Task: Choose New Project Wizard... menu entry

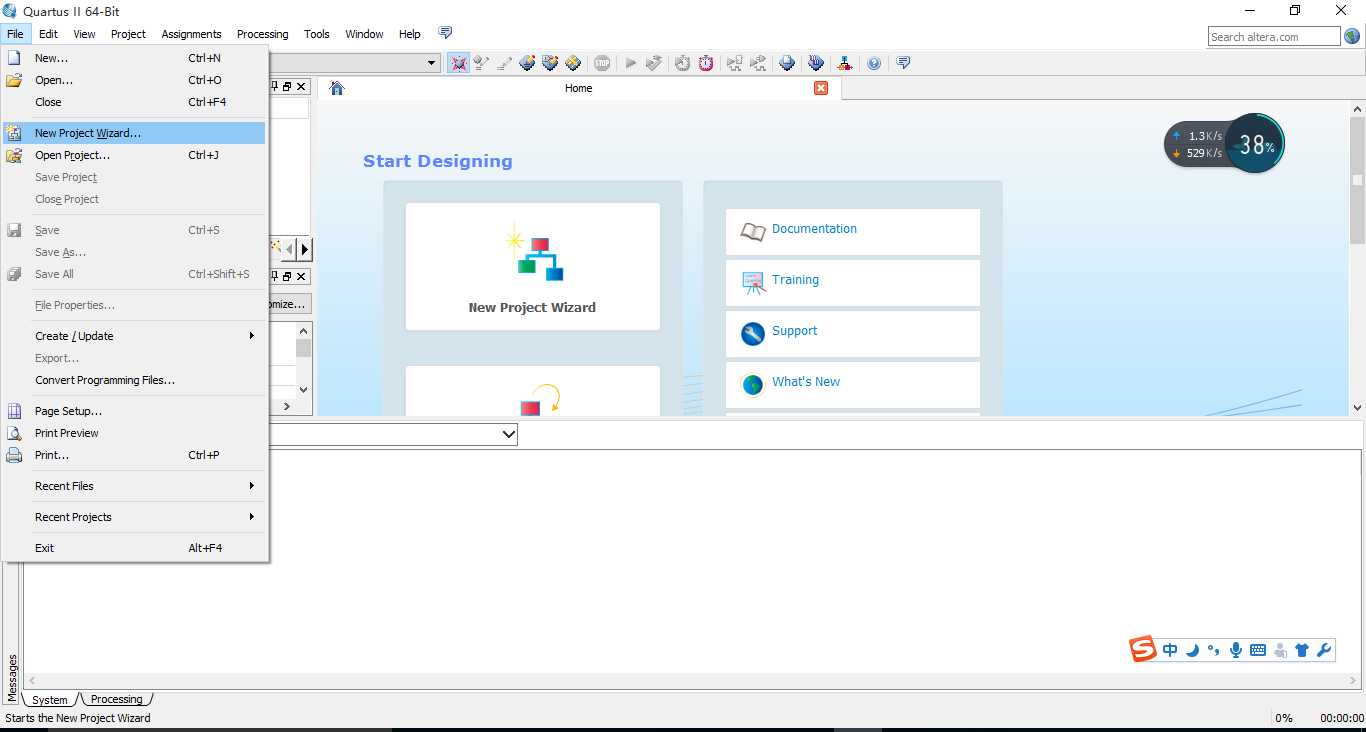Action: (135, 133)
